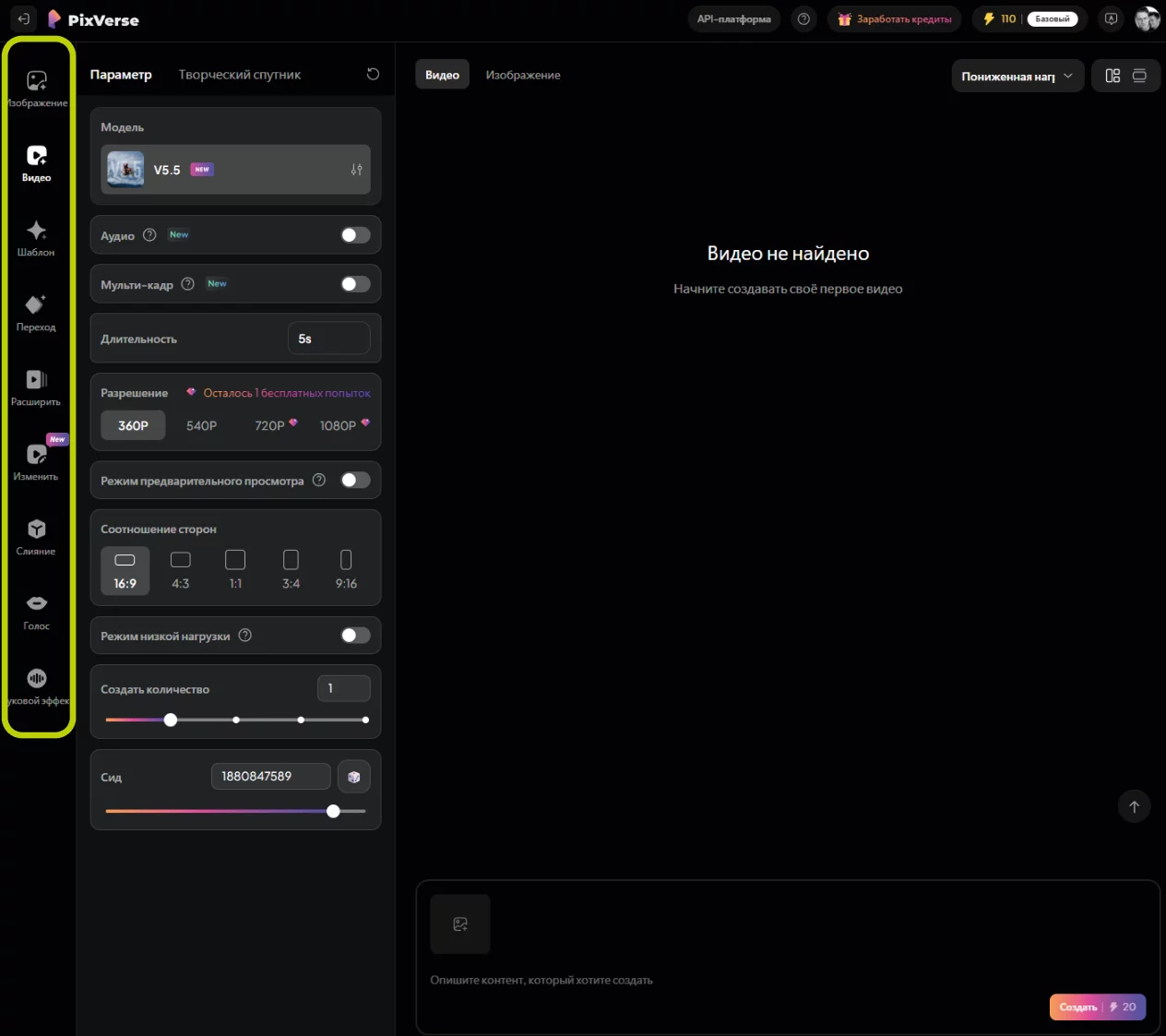Click the Сид seed slider handle
Screen dimensions: 1166x1036
pos(333,811)
